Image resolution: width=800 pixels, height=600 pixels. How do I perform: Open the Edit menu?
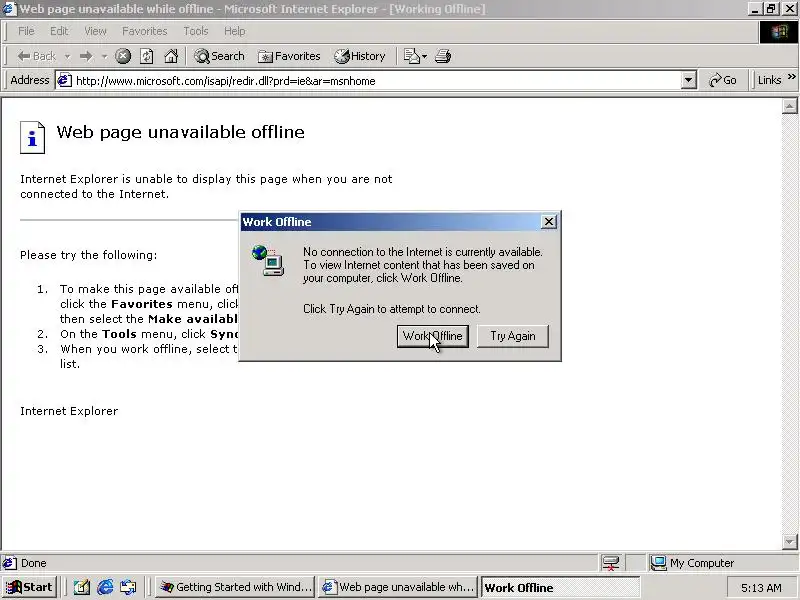coord(59,31)
